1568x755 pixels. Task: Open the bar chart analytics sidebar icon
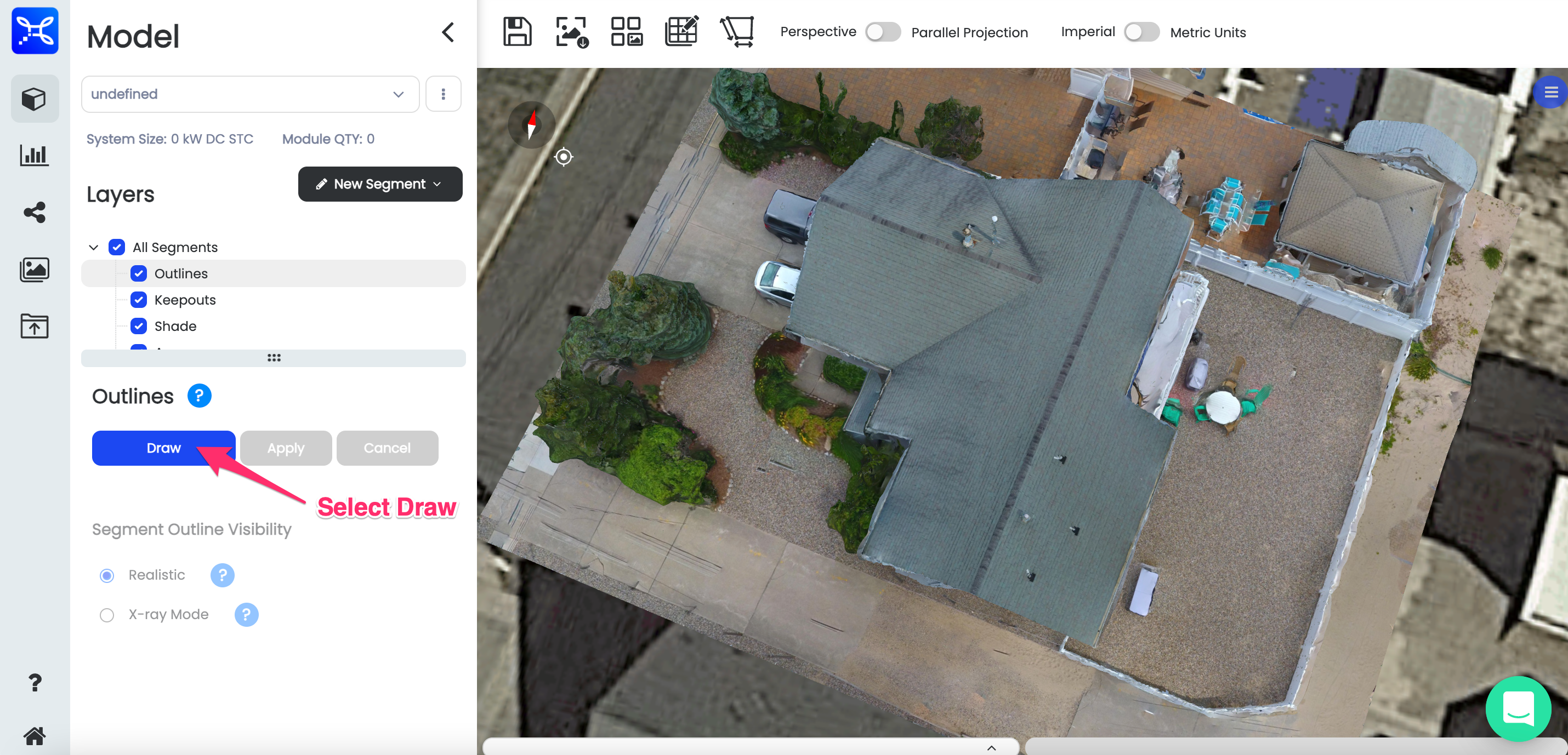(x=35, y=155)
